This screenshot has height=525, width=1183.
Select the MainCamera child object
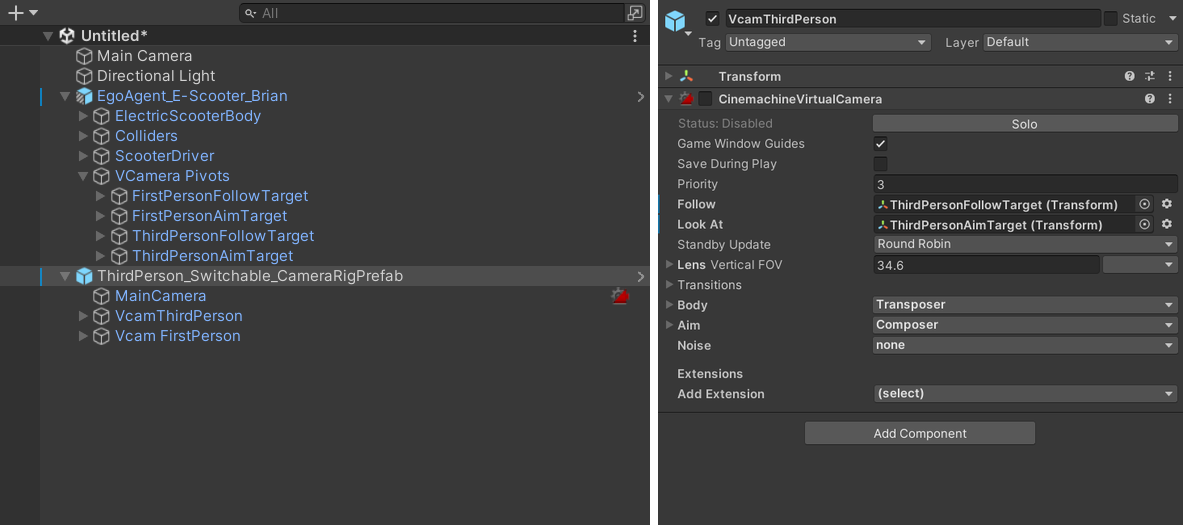point(161,296)
